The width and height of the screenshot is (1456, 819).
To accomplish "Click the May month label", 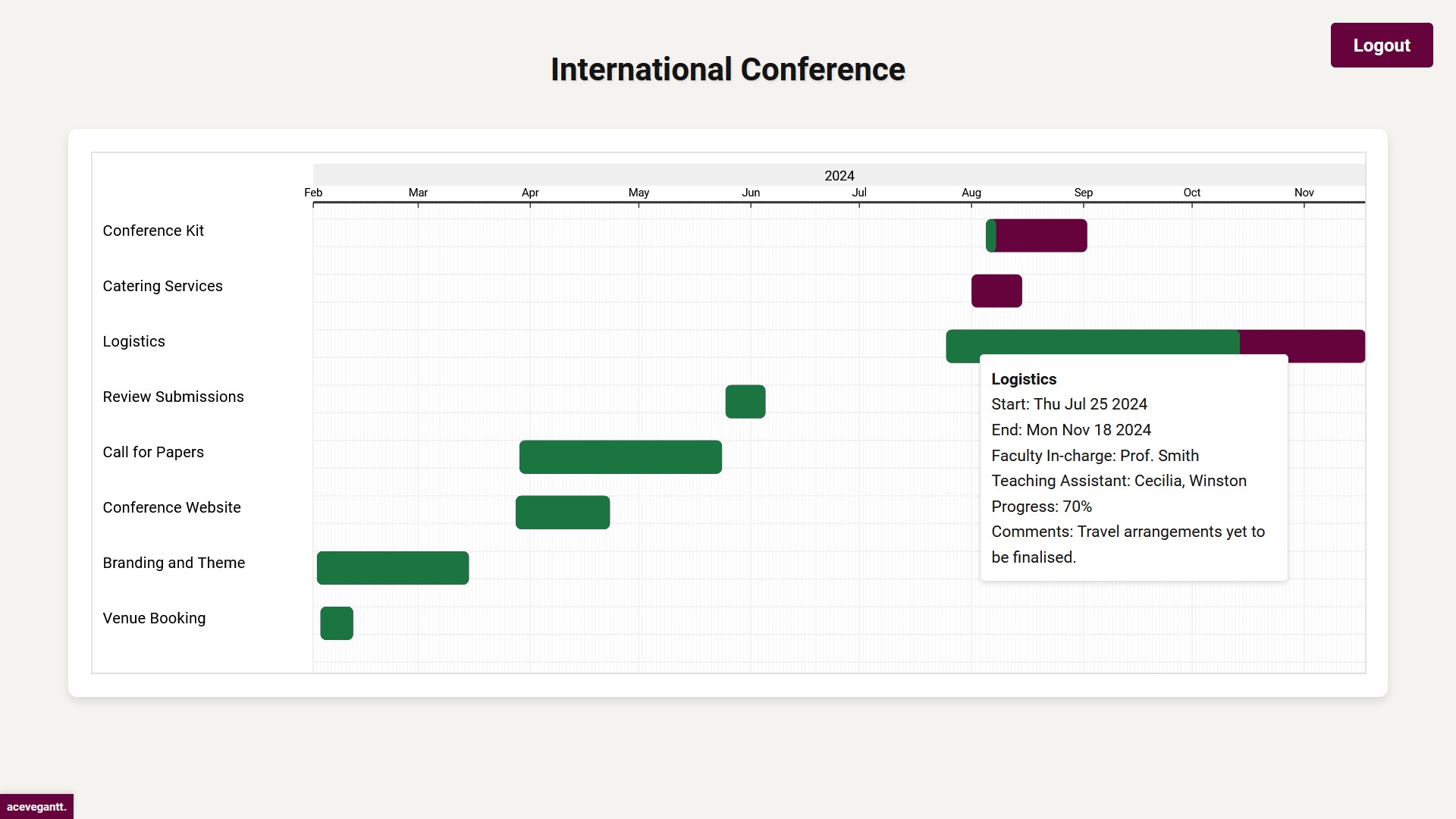I will 639,193.
